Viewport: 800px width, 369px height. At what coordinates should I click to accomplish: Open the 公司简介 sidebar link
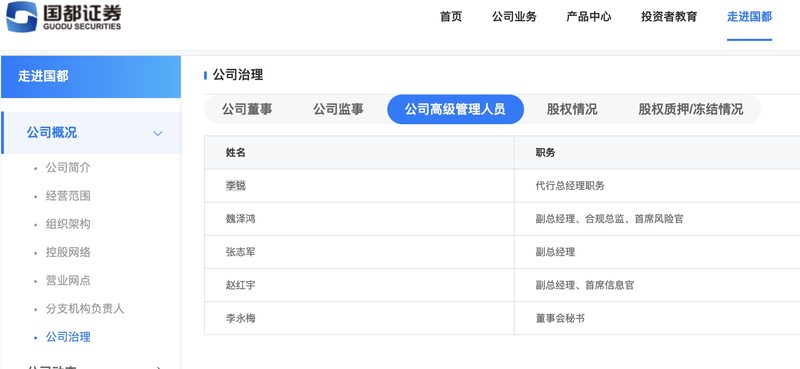pos(68,167)
